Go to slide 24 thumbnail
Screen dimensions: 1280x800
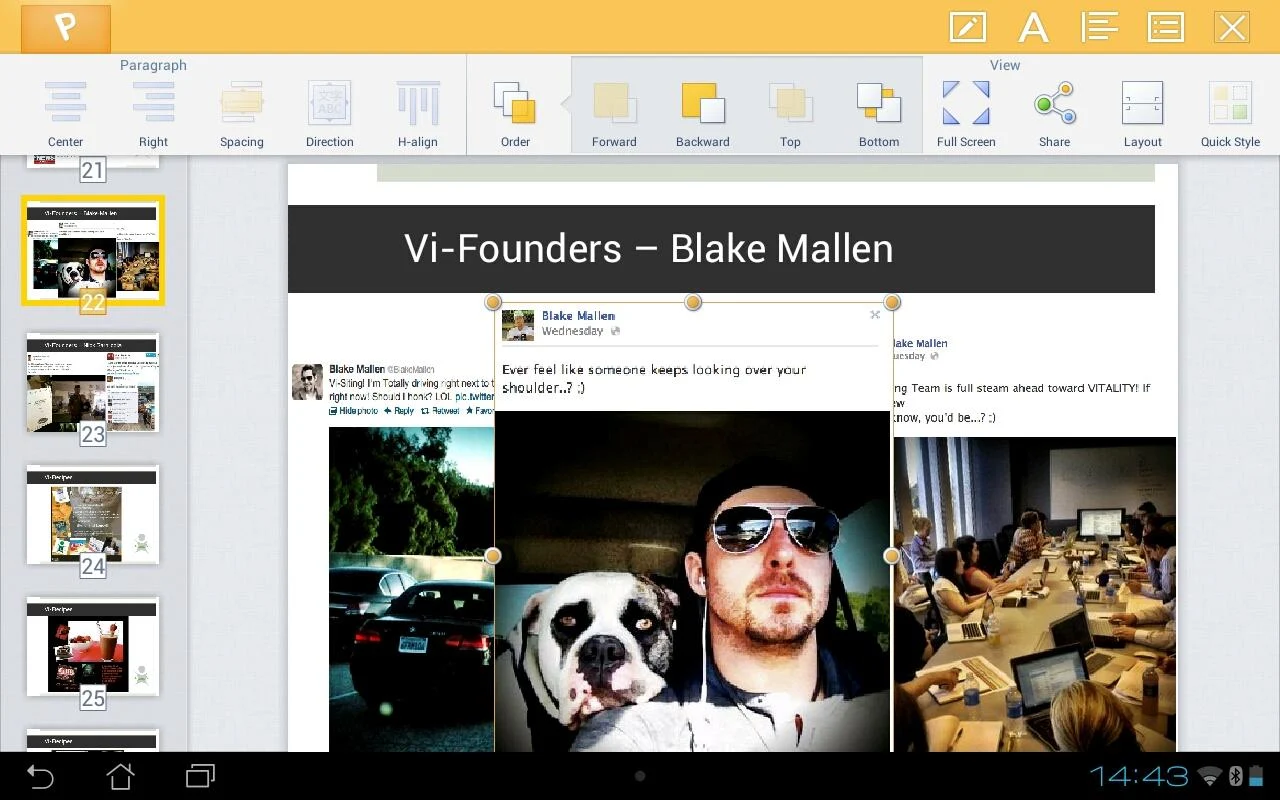93,515
